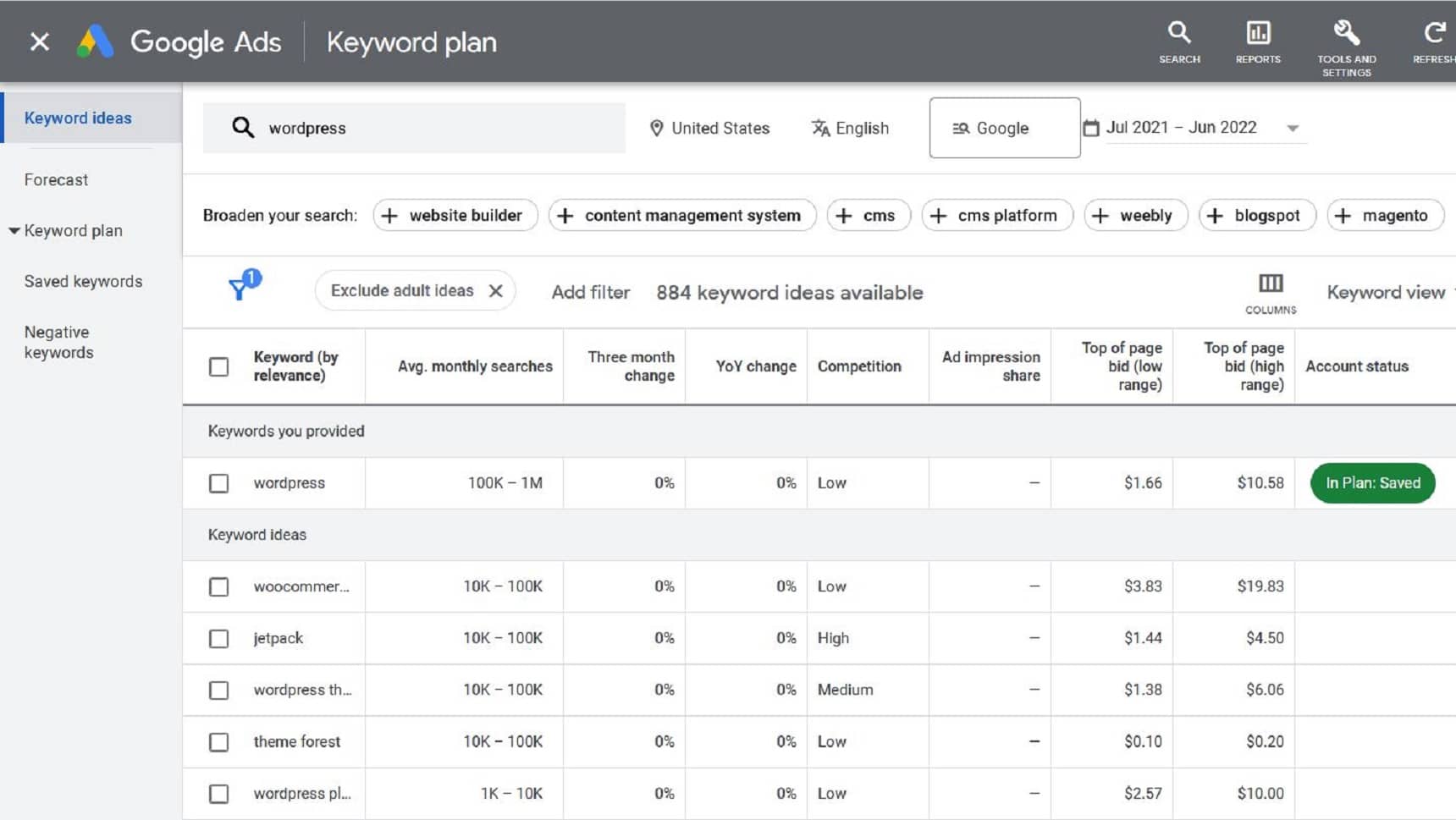
Task: Sort by Top of page bid (high range)
Action: tap(1244, 366)
